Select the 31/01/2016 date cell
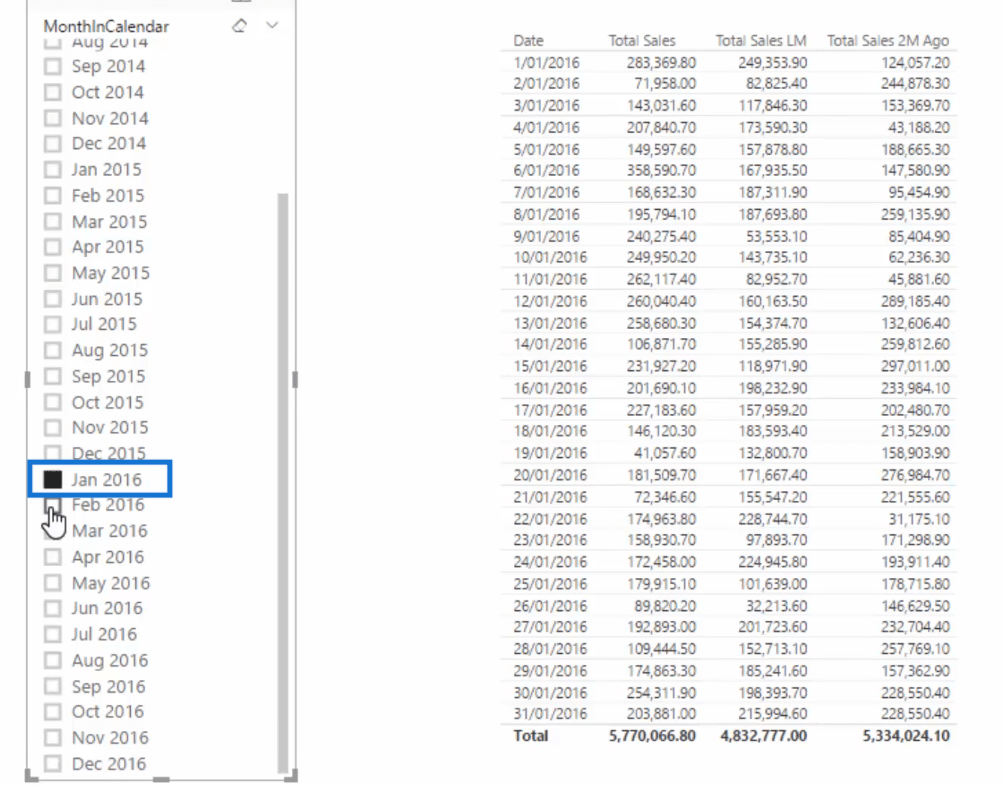 tap(550, 714)
